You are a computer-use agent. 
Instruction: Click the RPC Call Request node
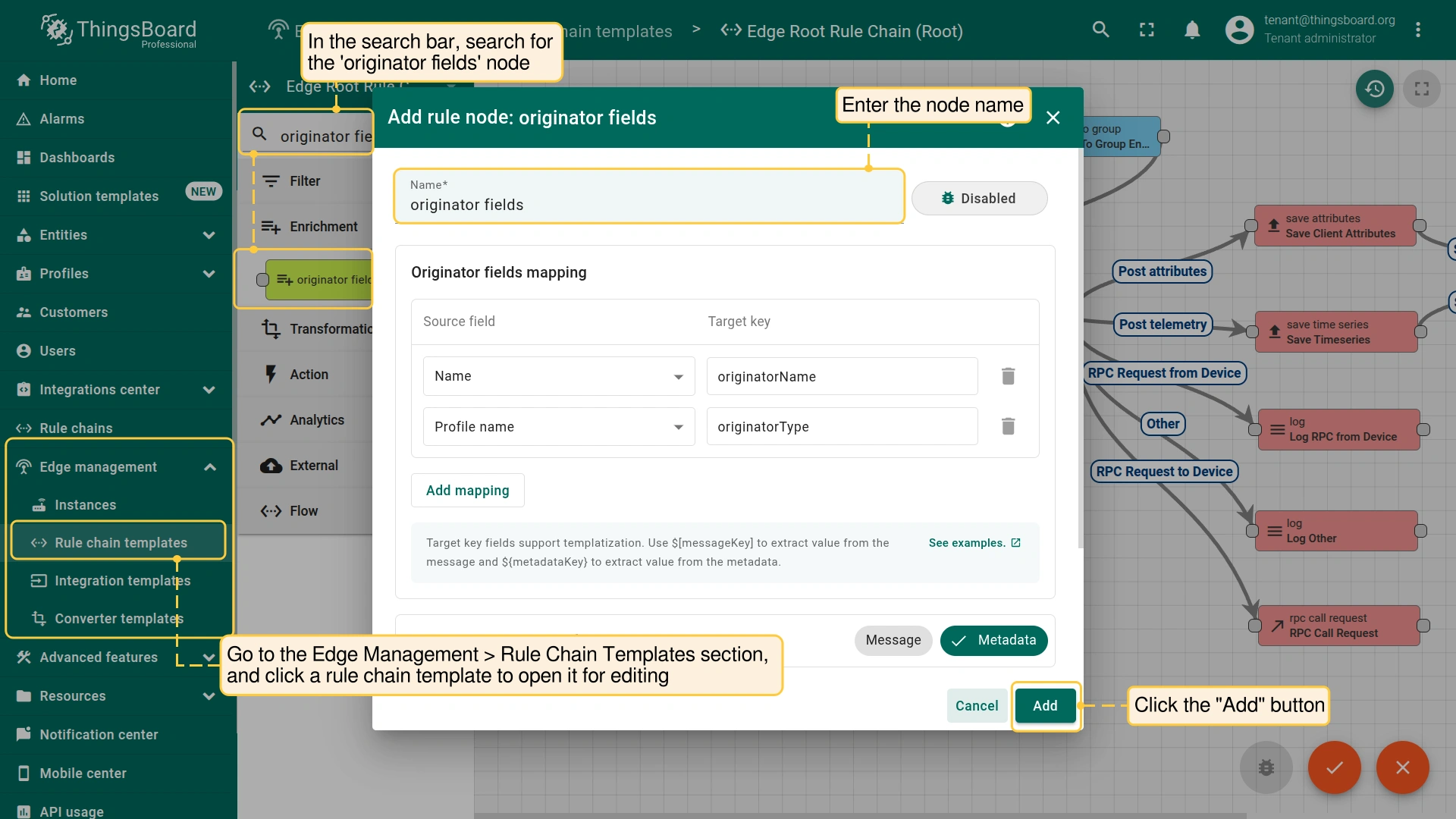tap(1338, 626)
